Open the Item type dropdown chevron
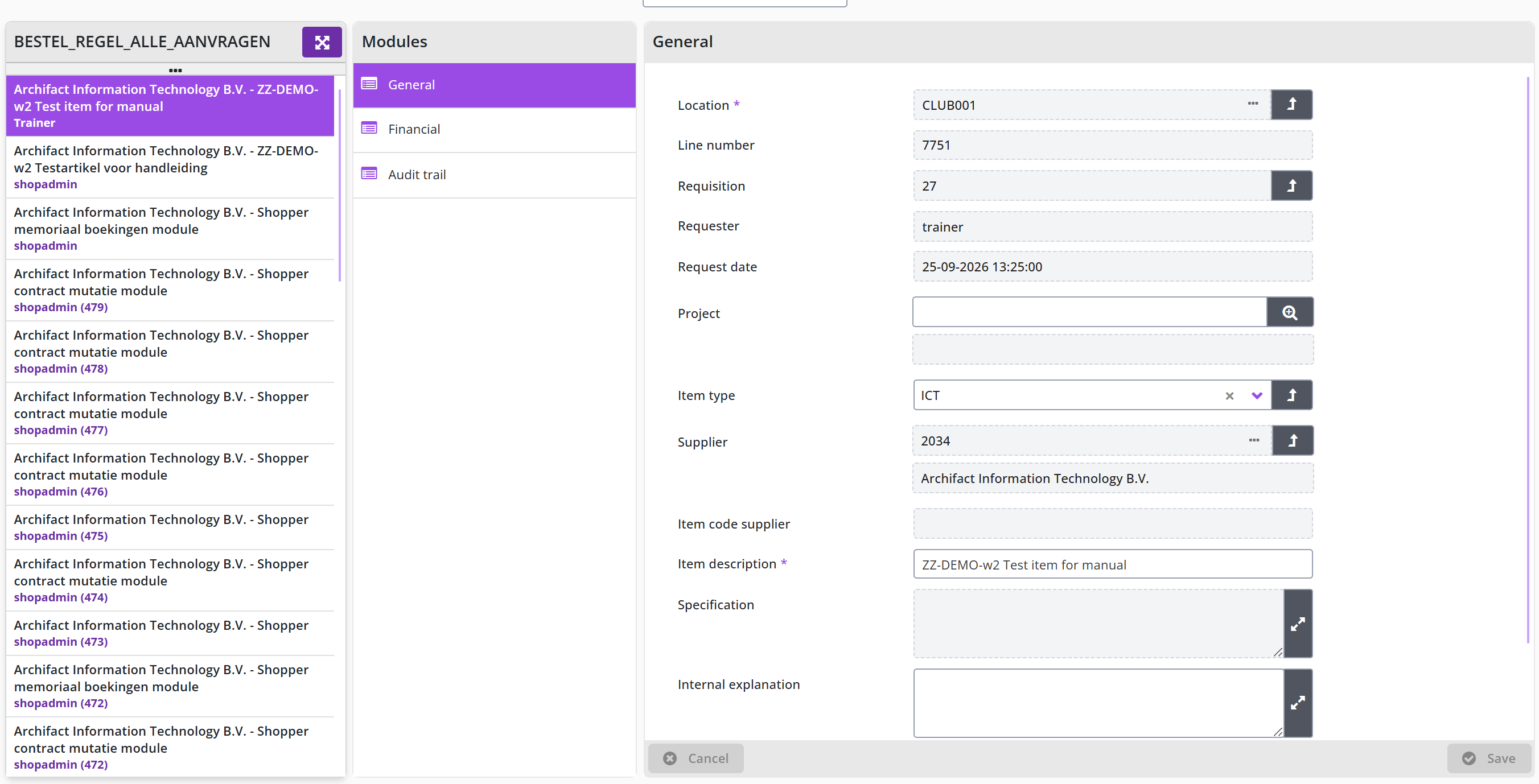This screenshot has width=1539, height=784. [x=1257, y=395]
